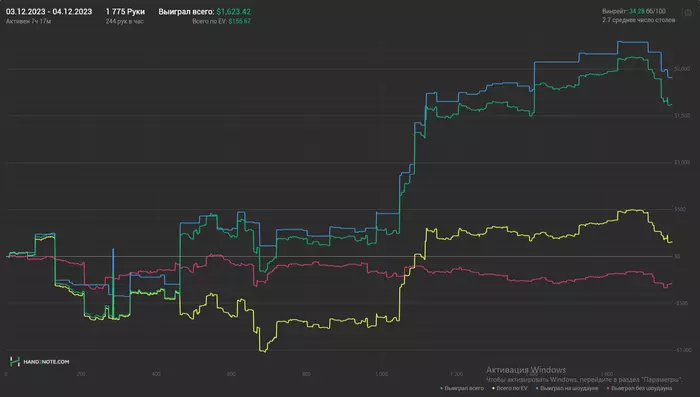Click the HAND2NOTE.COM link text

click(46, 362)
